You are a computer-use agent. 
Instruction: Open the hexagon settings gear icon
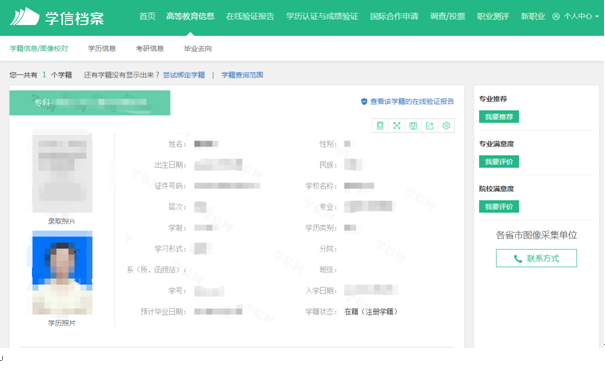(446, 126)
